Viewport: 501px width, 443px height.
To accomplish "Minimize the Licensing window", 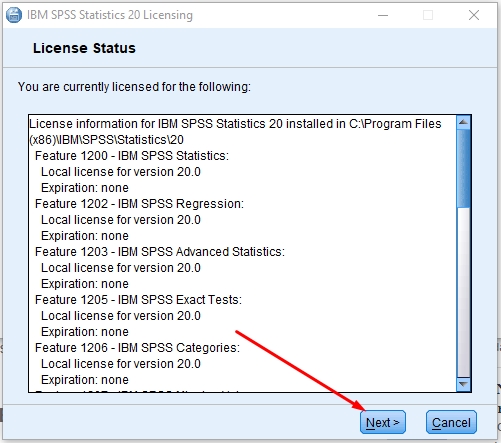I will tap(383, 15).
